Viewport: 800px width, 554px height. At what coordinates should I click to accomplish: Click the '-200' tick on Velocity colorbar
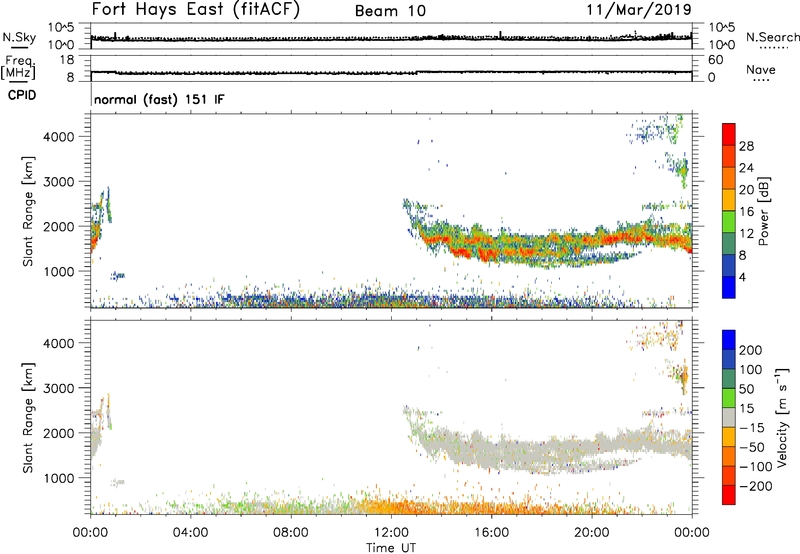pos(756,486)
